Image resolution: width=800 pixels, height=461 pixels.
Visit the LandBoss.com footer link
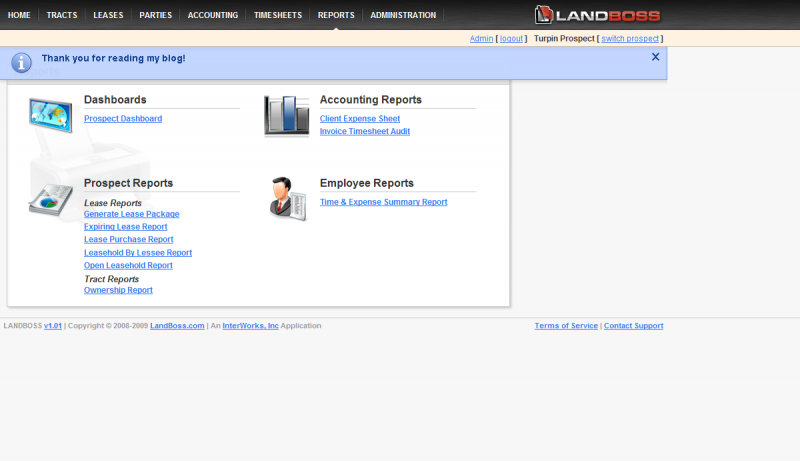(x=177, y=326)
